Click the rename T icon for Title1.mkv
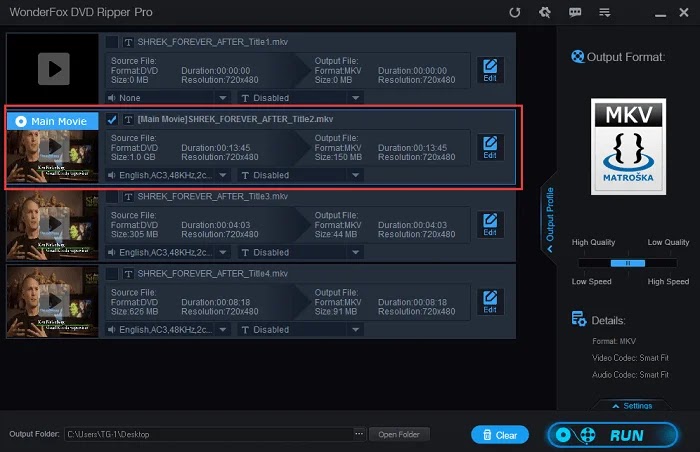The height and width of the screenshot is (452, 700). (x=129, y=42)
